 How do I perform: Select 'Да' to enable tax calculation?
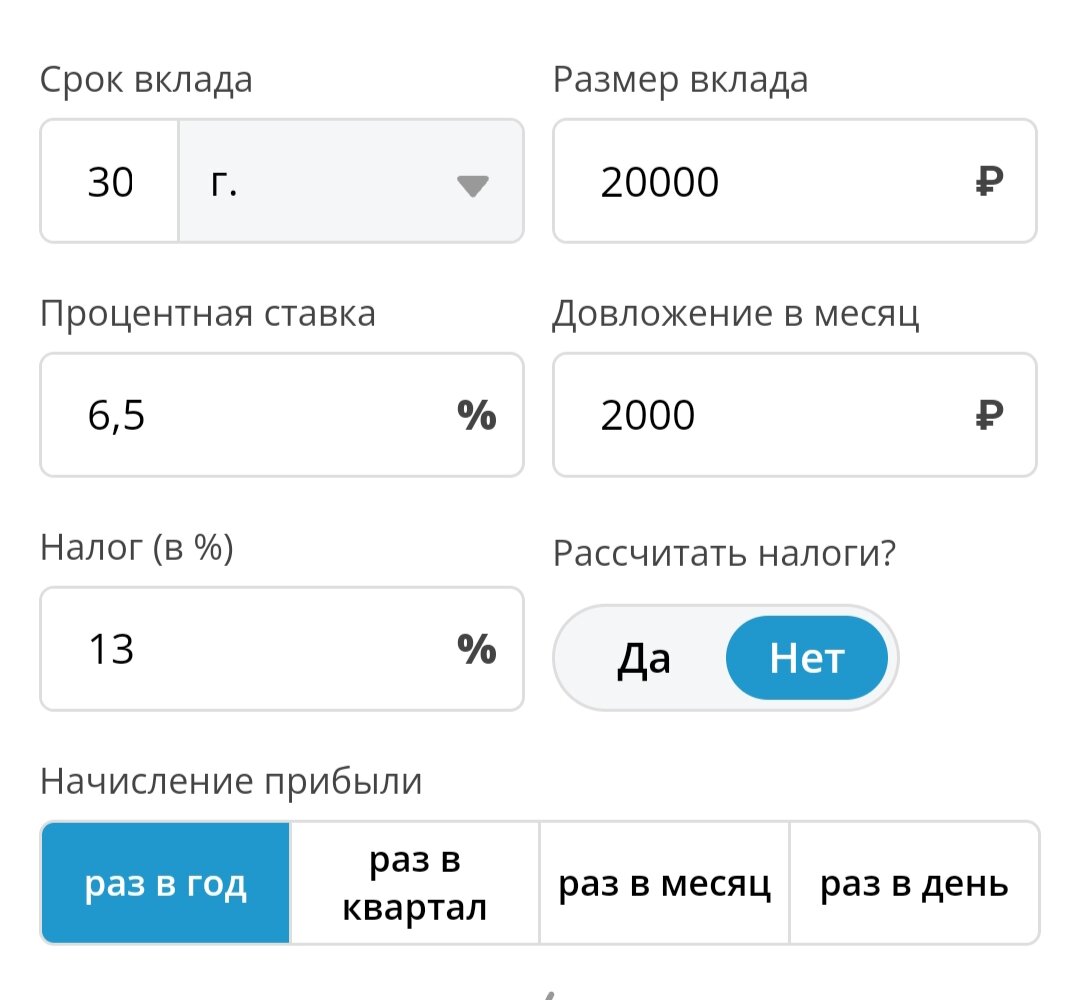(641, 658)
